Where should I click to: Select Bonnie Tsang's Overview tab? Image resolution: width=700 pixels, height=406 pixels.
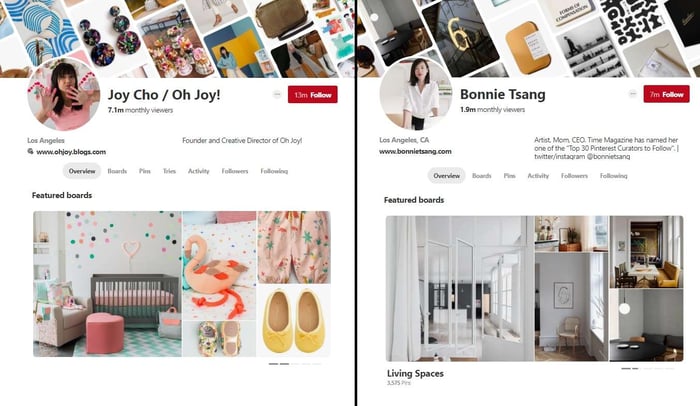coord(446,176)
